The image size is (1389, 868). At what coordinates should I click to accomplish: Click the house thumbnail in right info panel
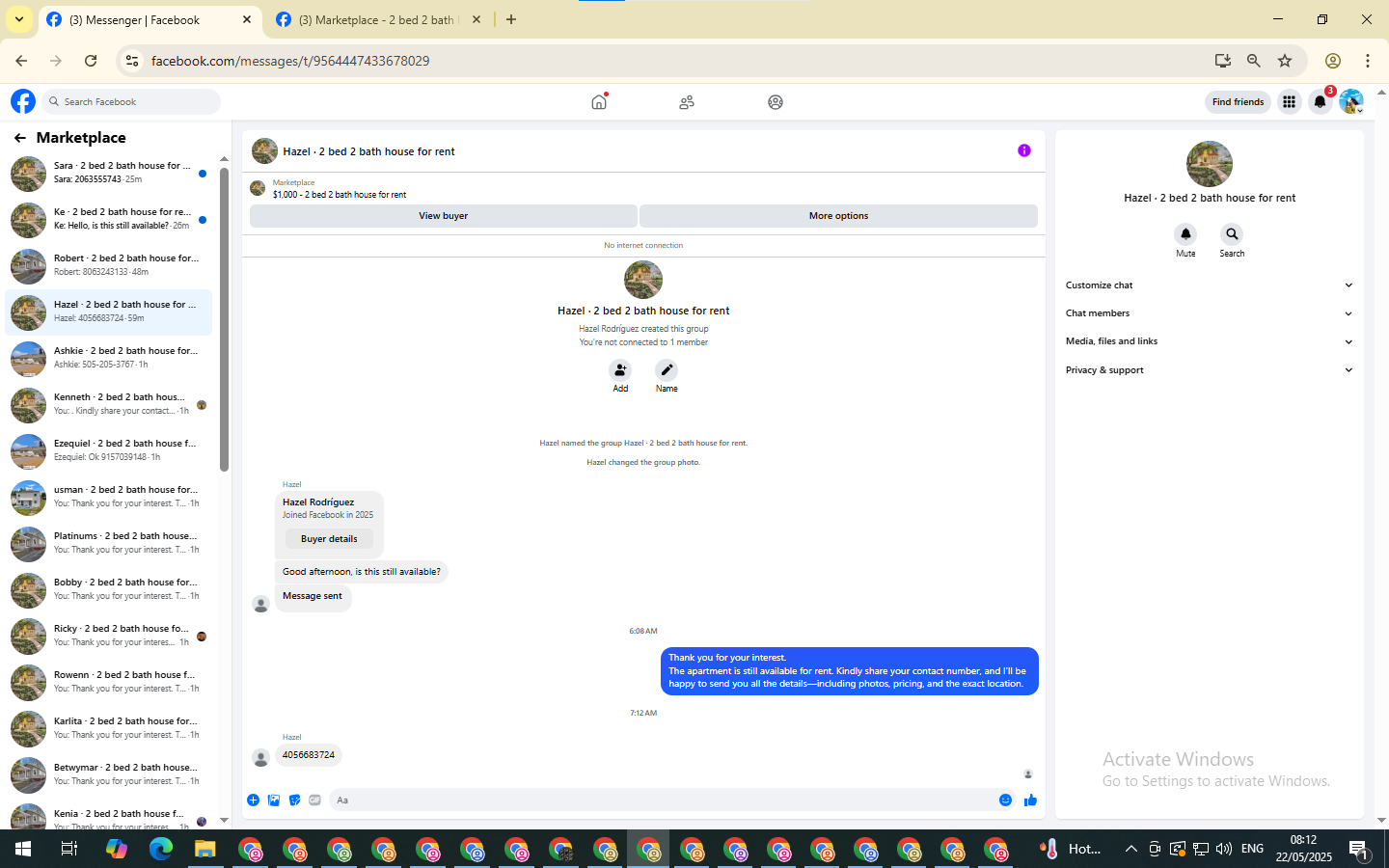1209,164
